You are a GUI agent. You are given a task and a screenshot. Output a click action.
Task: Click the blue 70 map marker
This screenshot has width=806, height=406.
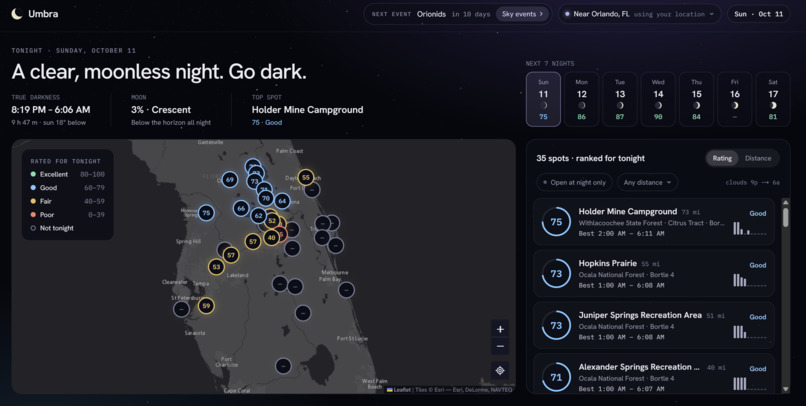click(265, 198)
